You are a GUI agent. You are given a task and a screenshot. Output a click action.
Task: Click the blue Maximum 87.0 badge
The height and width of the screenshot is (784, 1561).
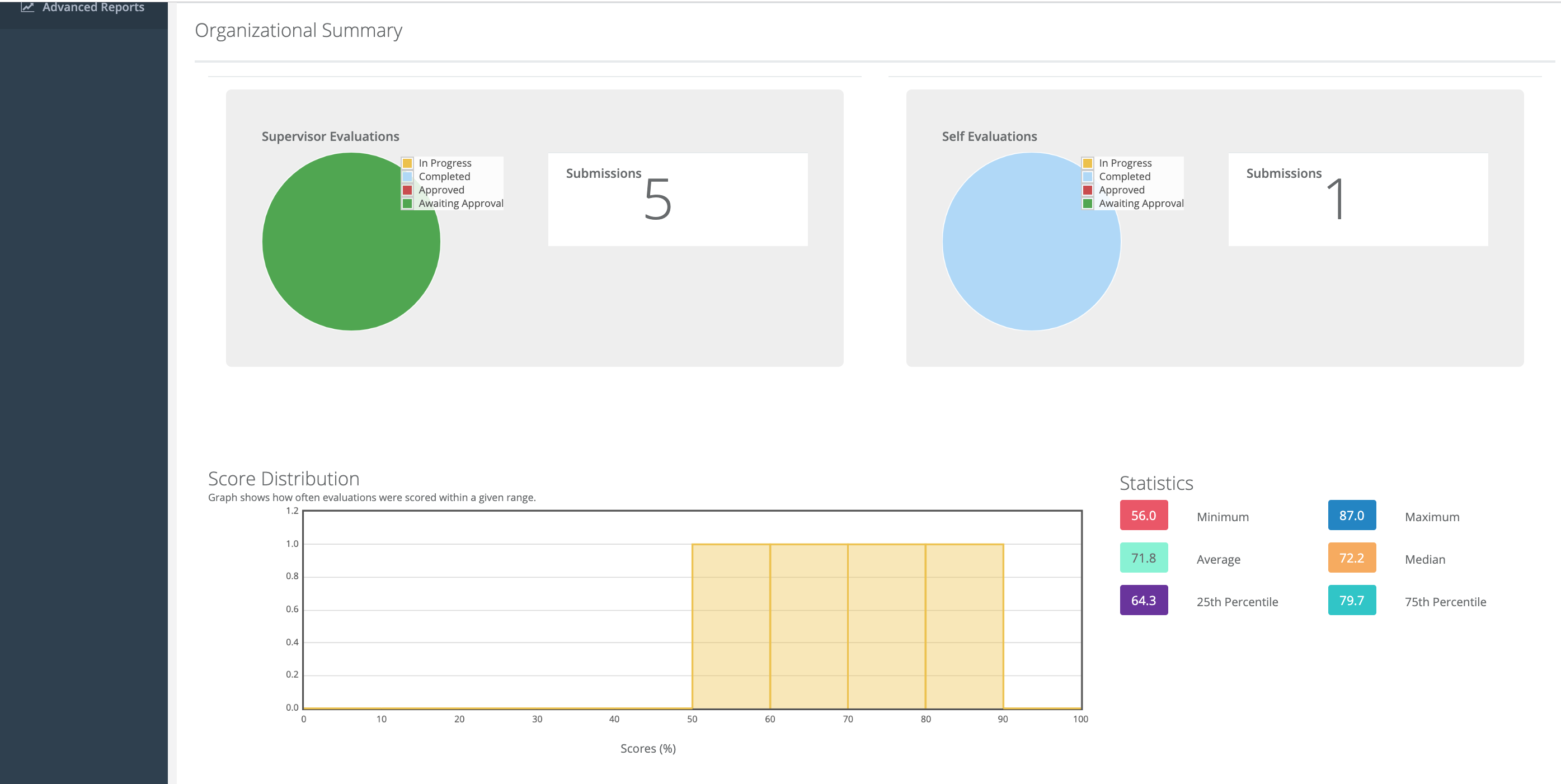coord(1351,516)
